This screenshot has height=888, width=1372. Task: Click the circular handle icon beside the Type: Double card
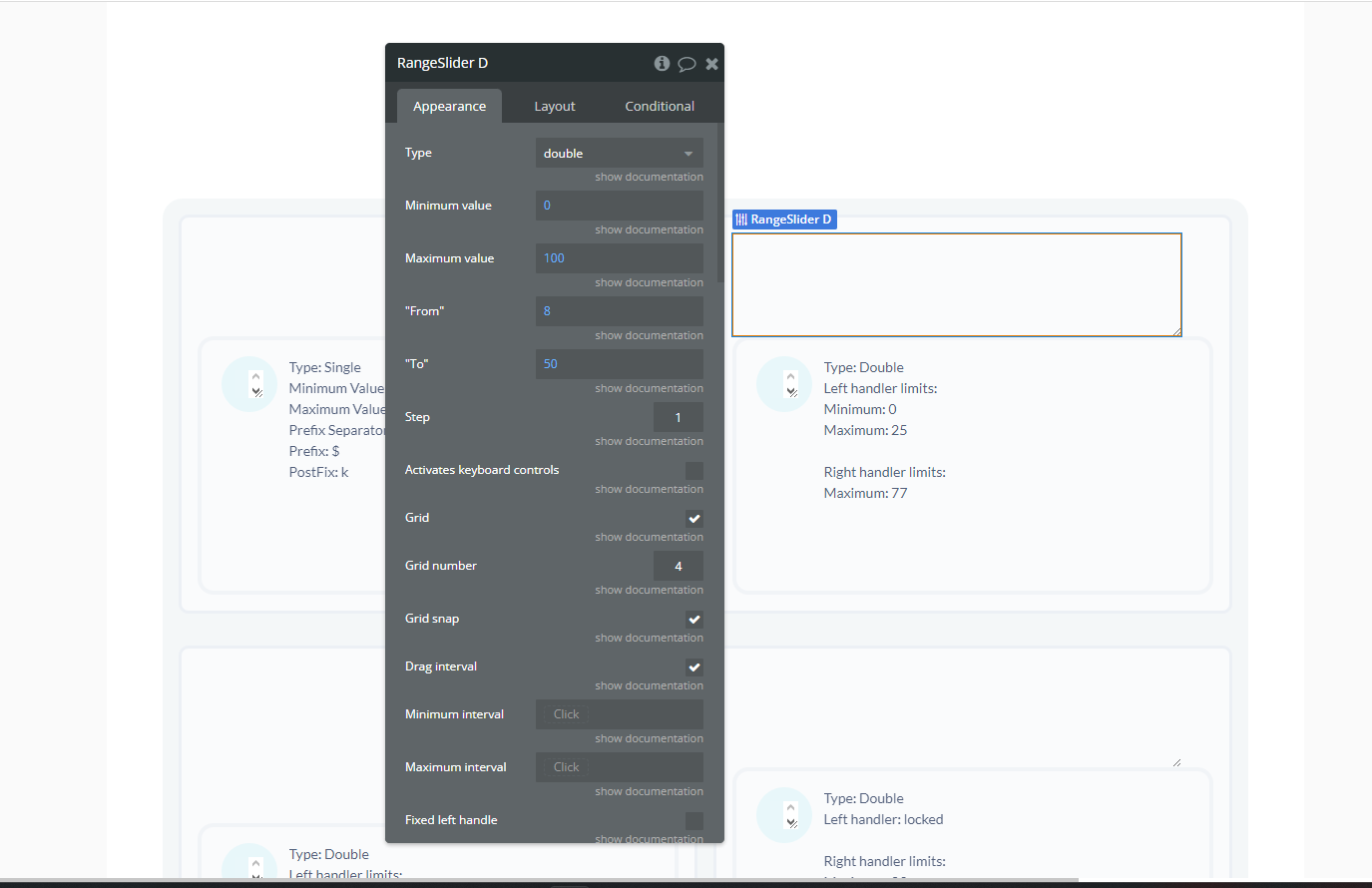pos(784,383)
